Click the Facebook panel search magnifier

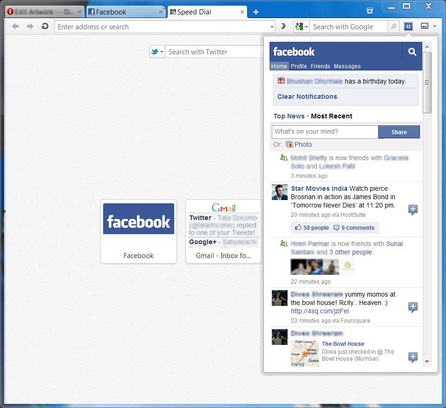412,52
